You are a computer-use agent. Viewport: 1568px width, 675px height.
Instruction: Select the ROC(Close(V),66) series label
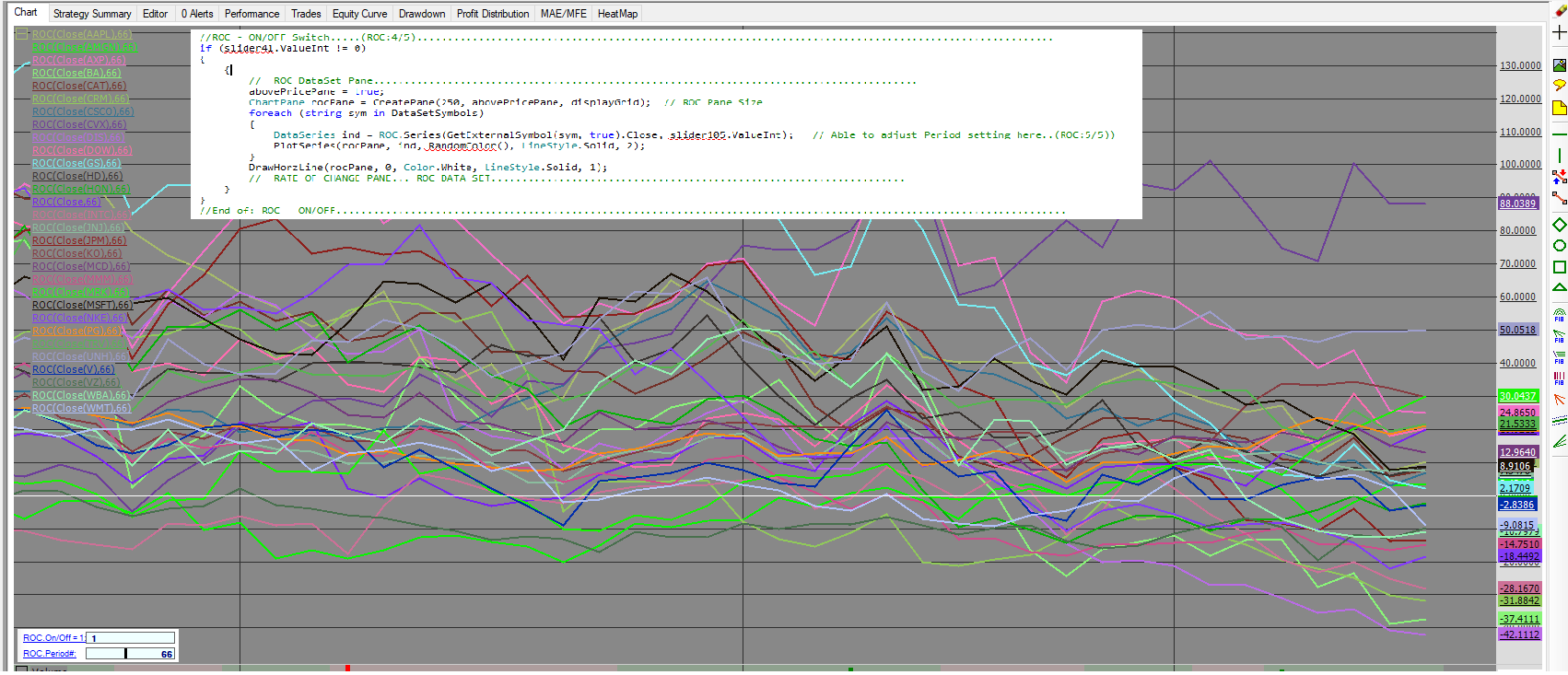74,369
